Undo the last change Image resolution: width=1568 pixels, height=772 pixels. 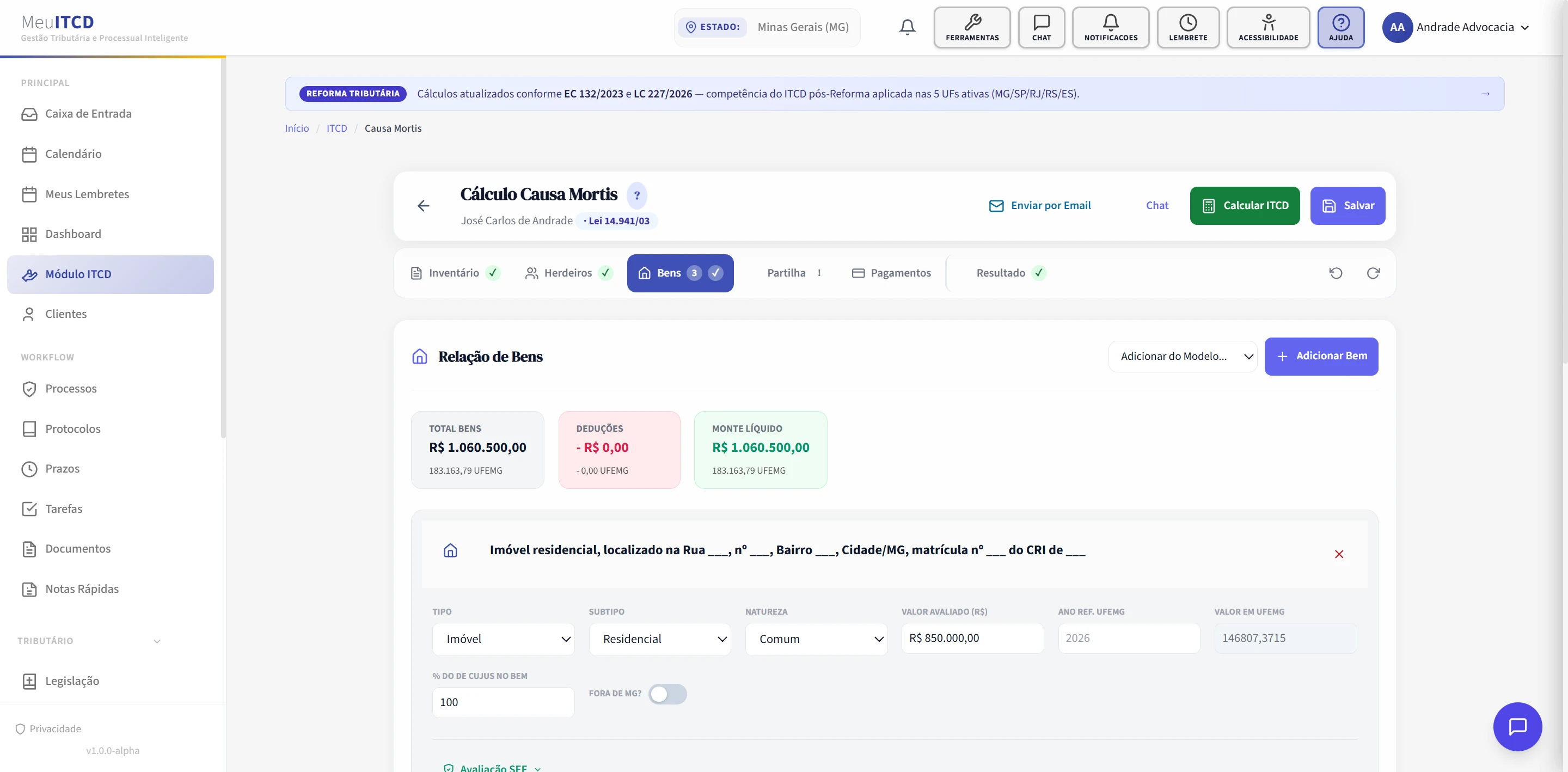click(1336, 273)
